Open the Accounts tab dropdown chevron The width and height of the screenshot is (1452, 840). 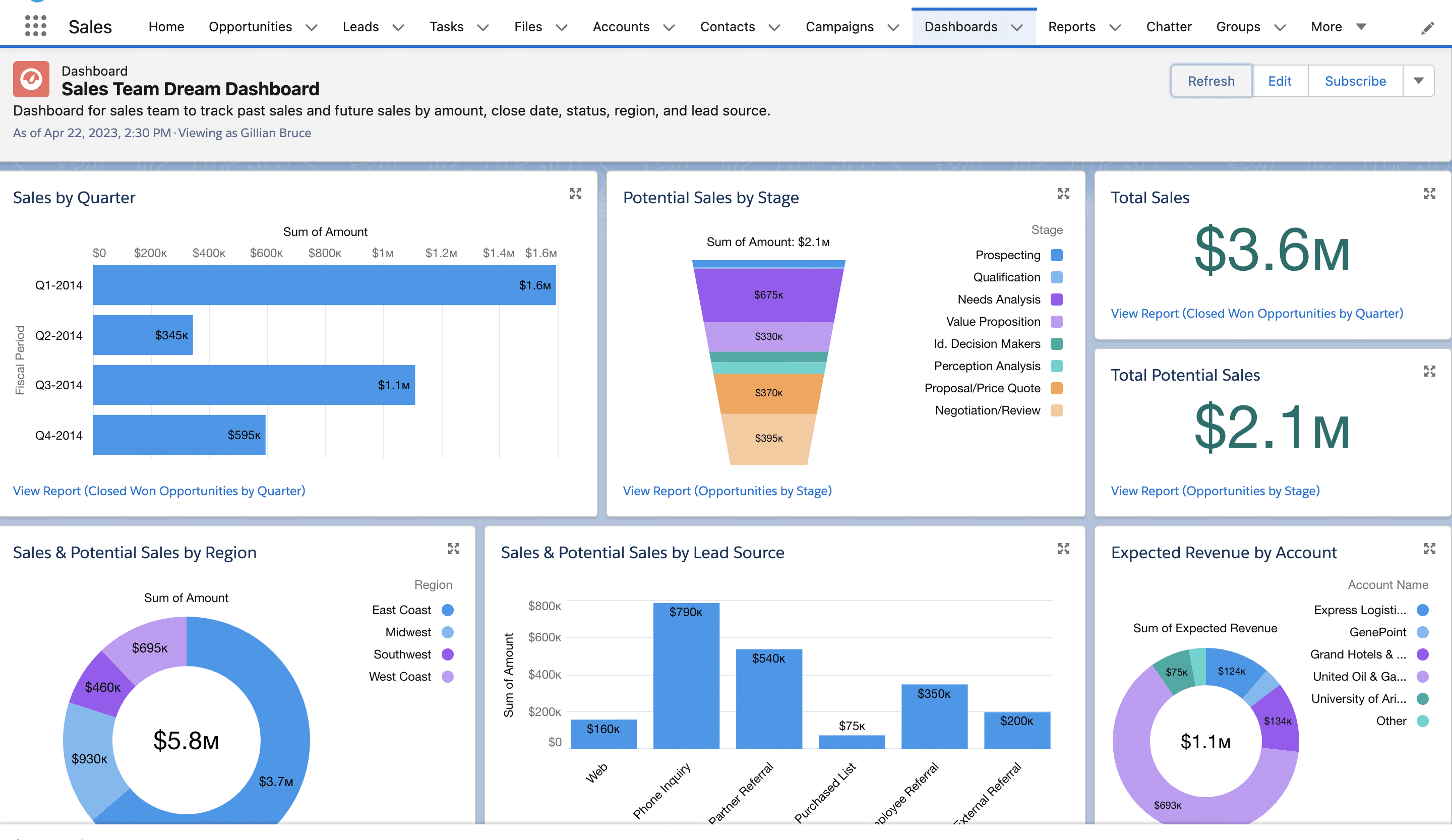pos(669,27)
